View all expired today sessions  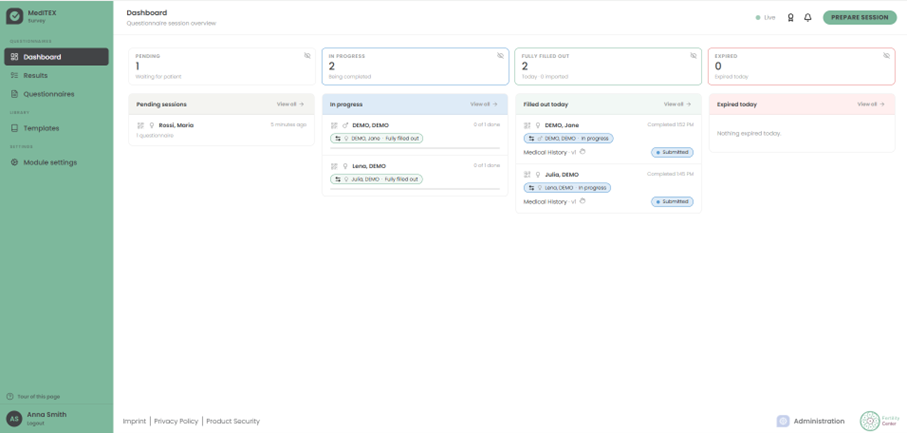[x=871, y=104]
